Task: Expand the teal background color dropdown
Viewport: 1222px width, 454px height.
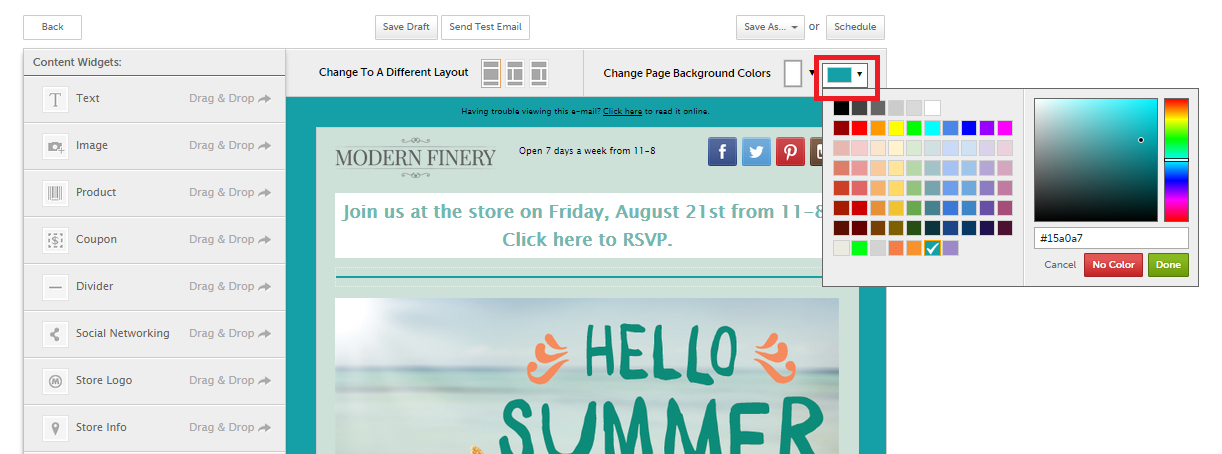Action: (x=846, y=74)
